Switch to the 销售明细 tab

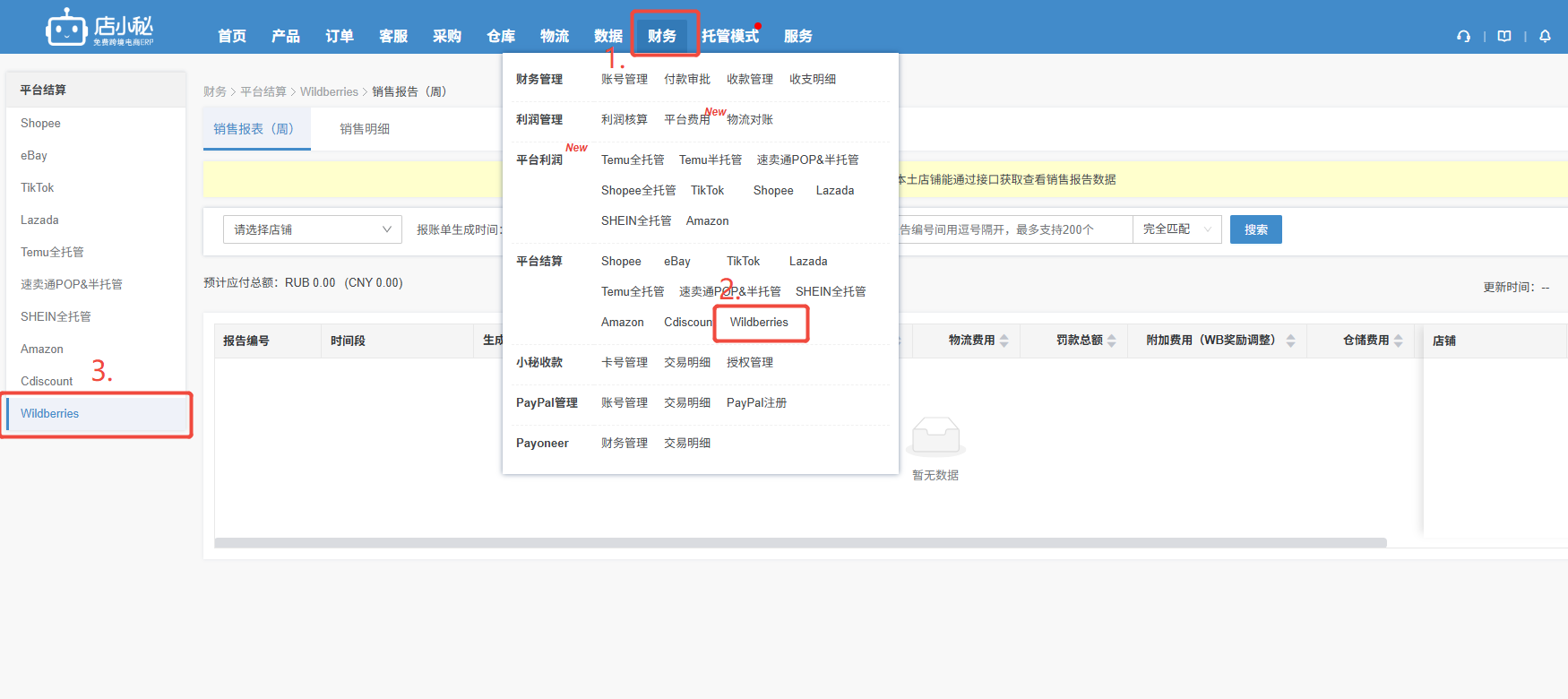point(365,129)
